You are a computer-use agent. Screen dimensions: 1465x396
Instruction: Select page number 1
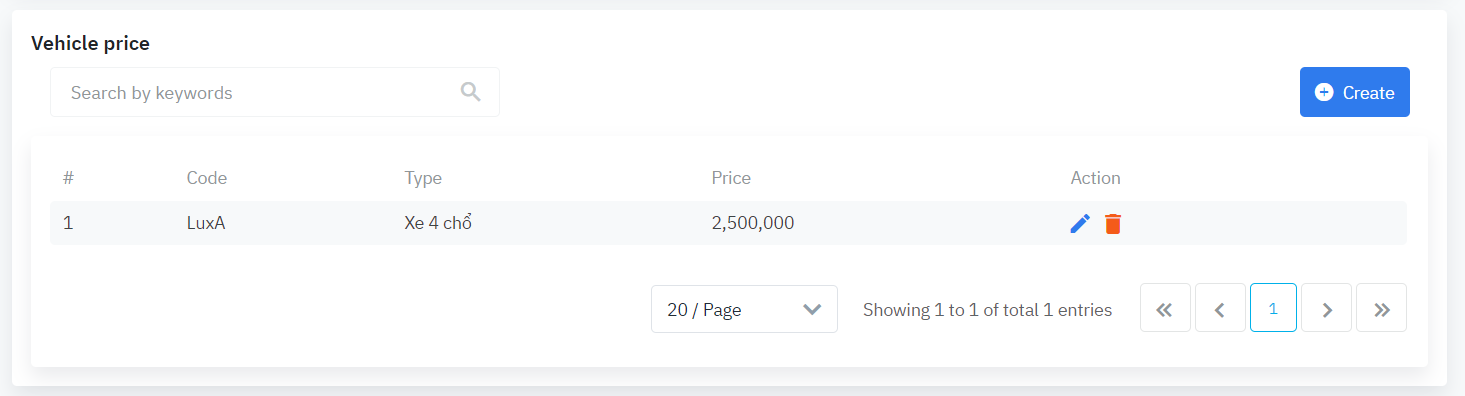click(x=1273, y=308)
